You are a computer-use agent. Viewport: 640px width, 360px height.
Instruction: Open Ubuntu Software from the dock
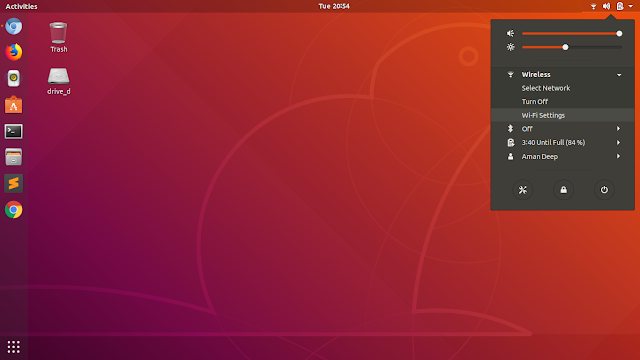point(13,105)
